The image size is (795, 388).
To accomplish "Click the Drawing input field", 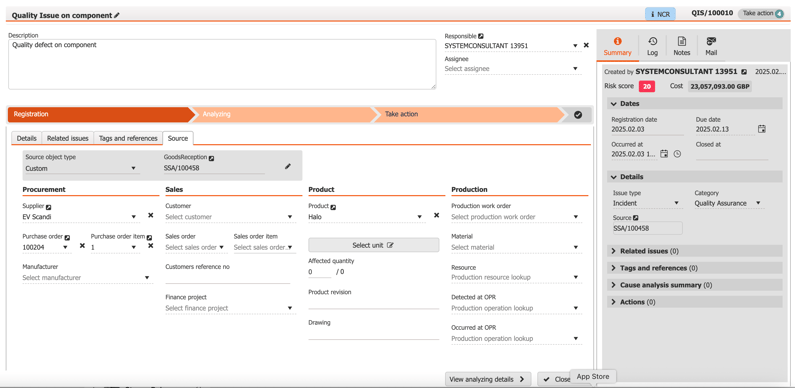I will [374, 333].
